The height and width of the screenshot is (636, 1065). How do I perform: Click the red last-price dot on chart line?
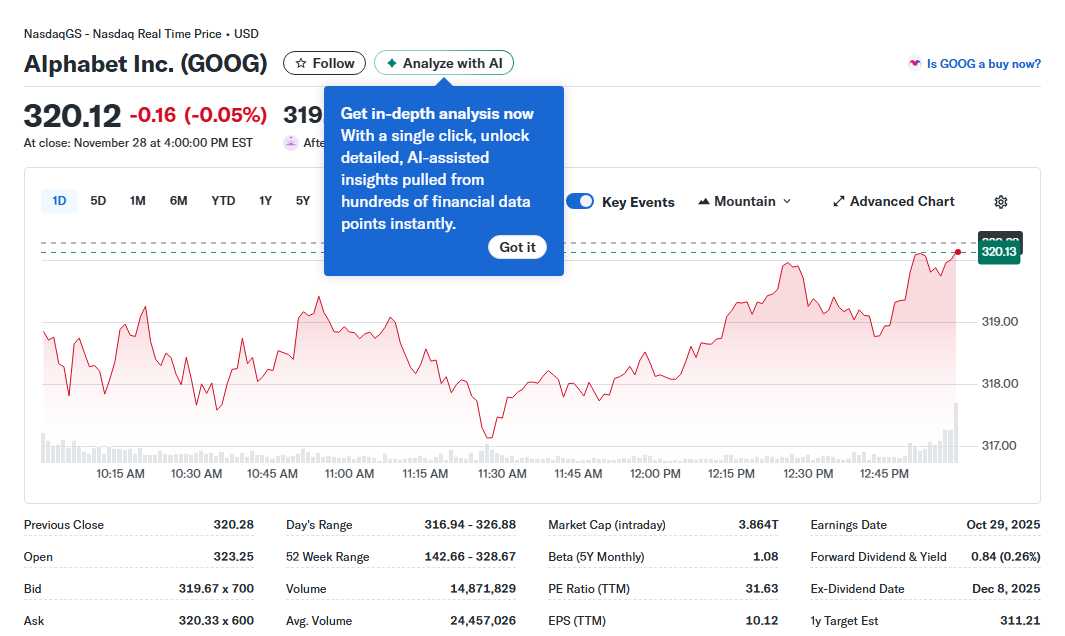click(x=958, y=252)
